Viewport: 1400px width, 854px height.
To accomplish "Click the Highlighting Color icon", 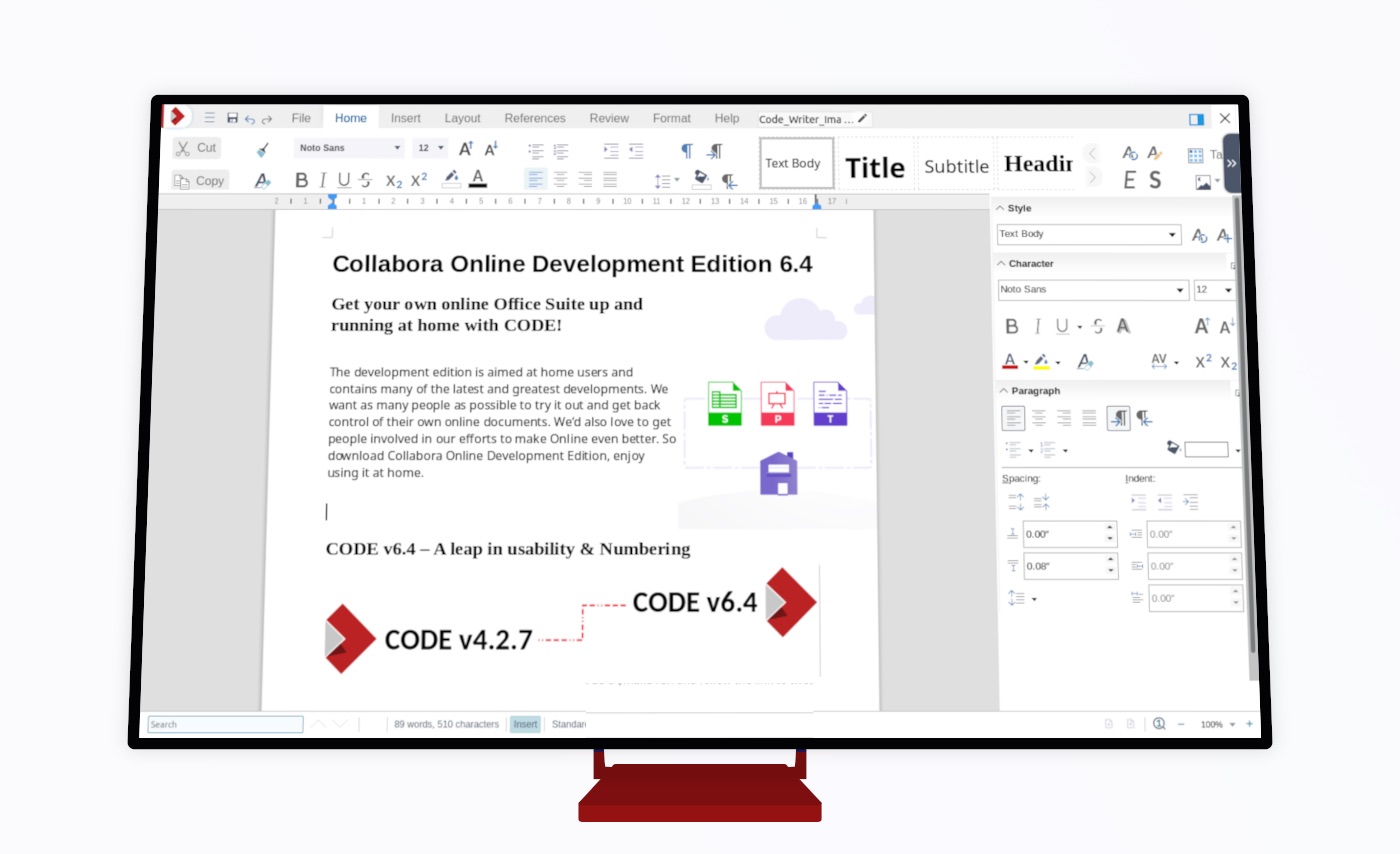I will pos(451,178).
